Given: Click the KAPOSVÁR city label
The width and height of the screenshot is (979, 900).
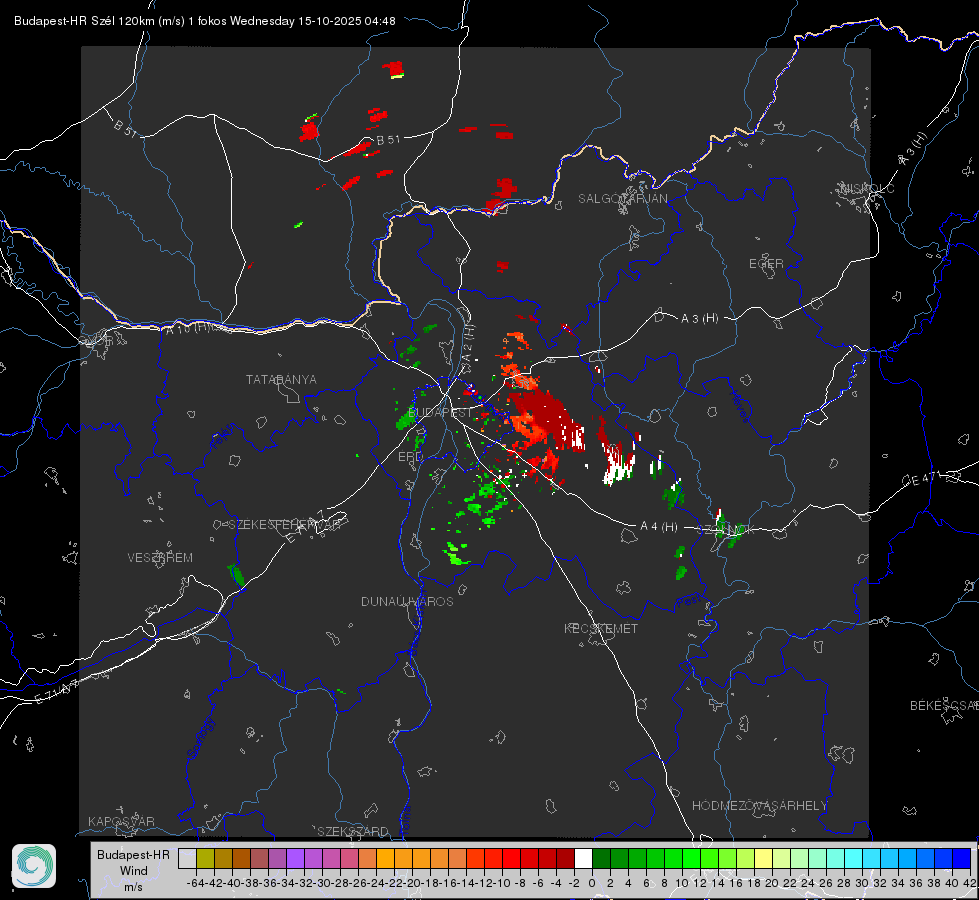Looking at the screenshot, I should click(x=121, y=821).
